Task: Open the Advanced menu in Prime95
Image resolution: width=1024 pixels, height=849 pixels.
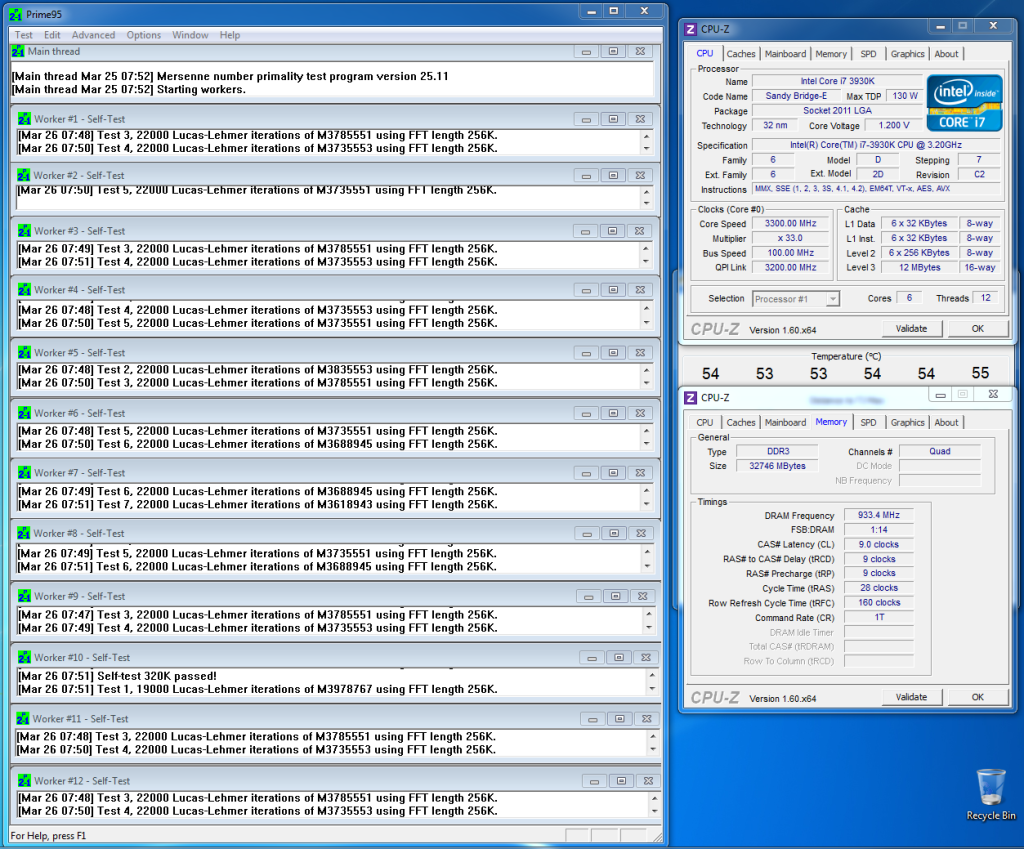Action: pyautogui.click(x=93, y=35)
